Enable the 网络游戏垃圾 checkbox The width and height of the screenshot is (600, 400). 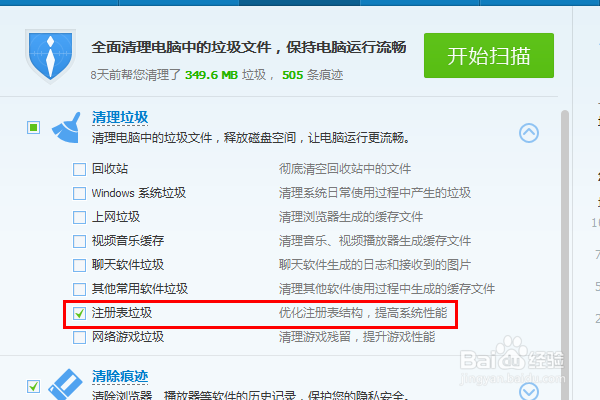coord(79,337)
